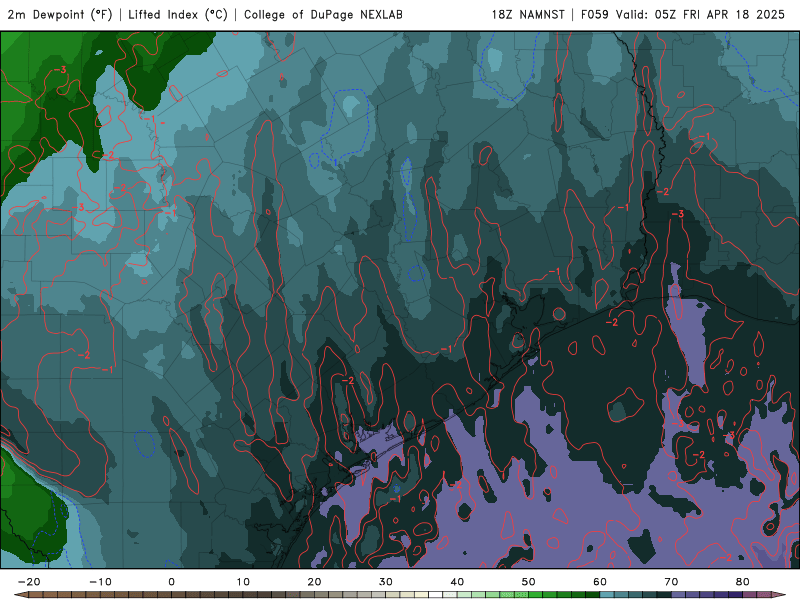Viewport: 800px width, 600px height.
Task: Click the '0' color scale label
Action: point(171,582)
